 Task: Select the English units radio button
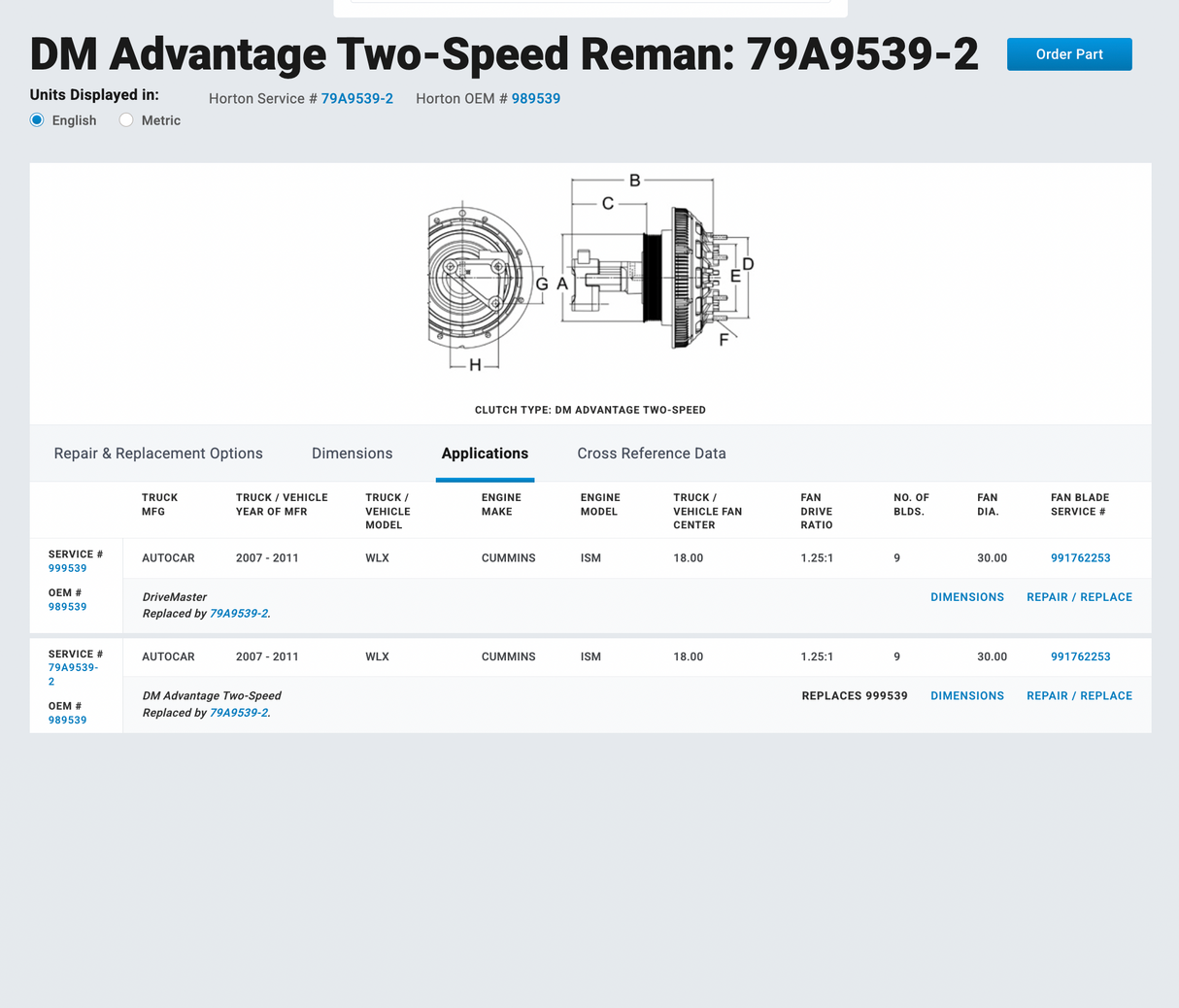point(36,119)
